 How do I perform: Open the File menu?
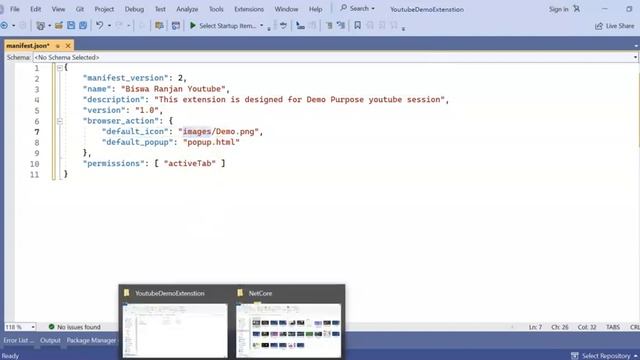click(x=15, y=9)
